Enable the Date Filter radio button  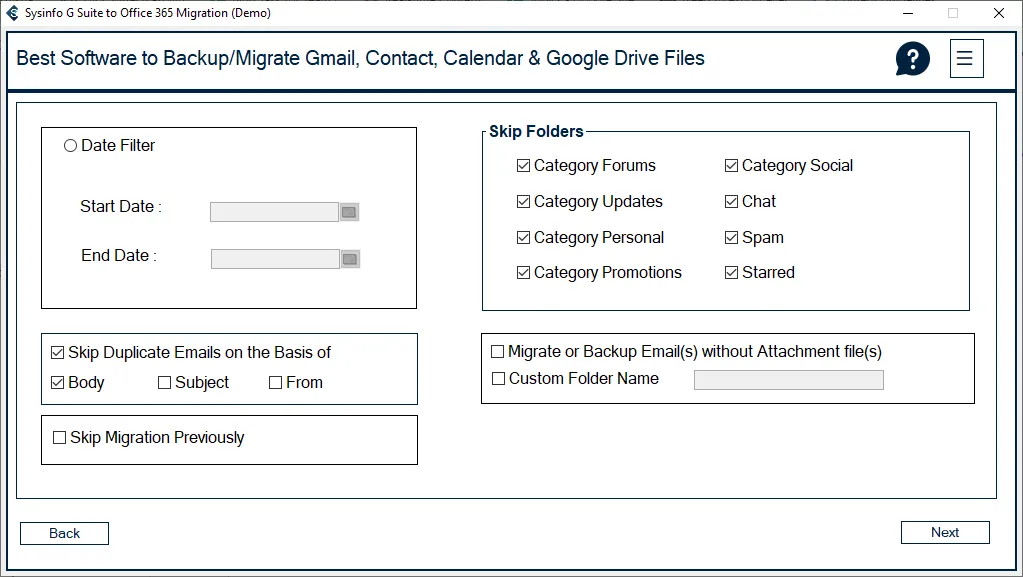point(70,146)
